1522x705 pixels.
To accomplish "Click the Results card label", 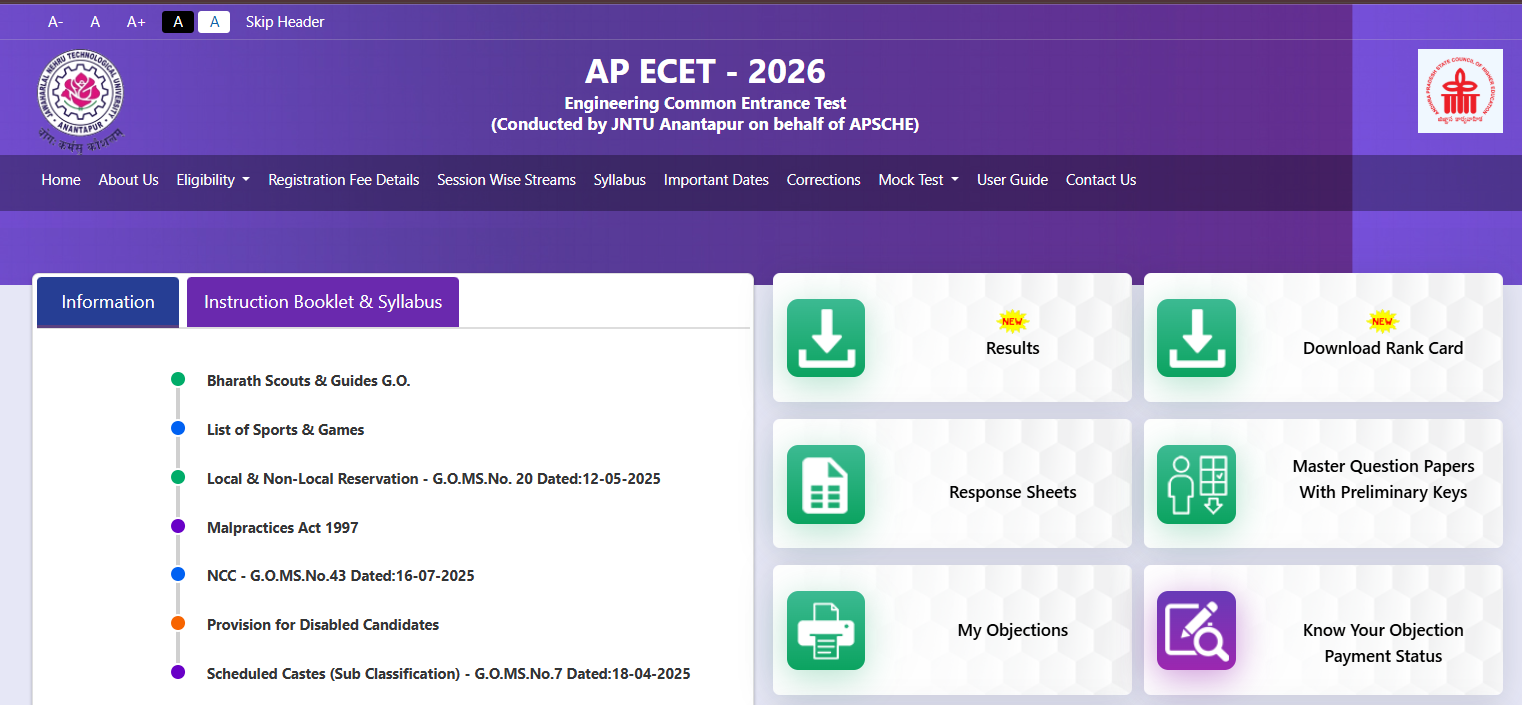I will (1013, 348).
